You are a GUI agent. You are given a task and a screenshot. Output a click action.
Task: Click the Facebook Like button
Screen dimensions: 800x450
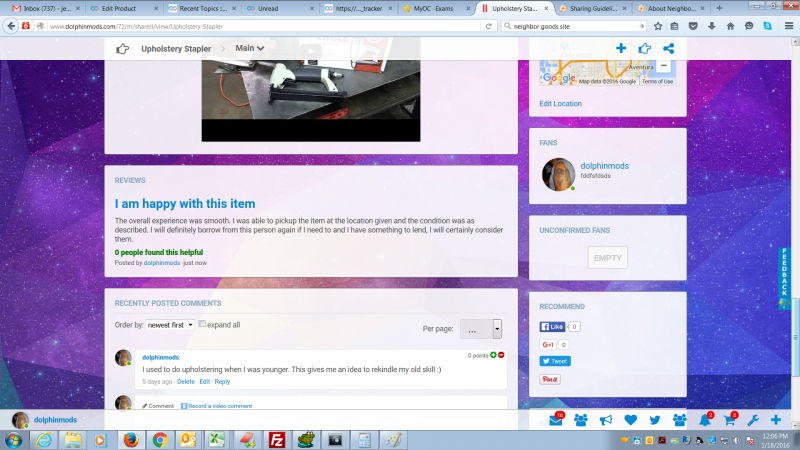(x=553, y=327)
